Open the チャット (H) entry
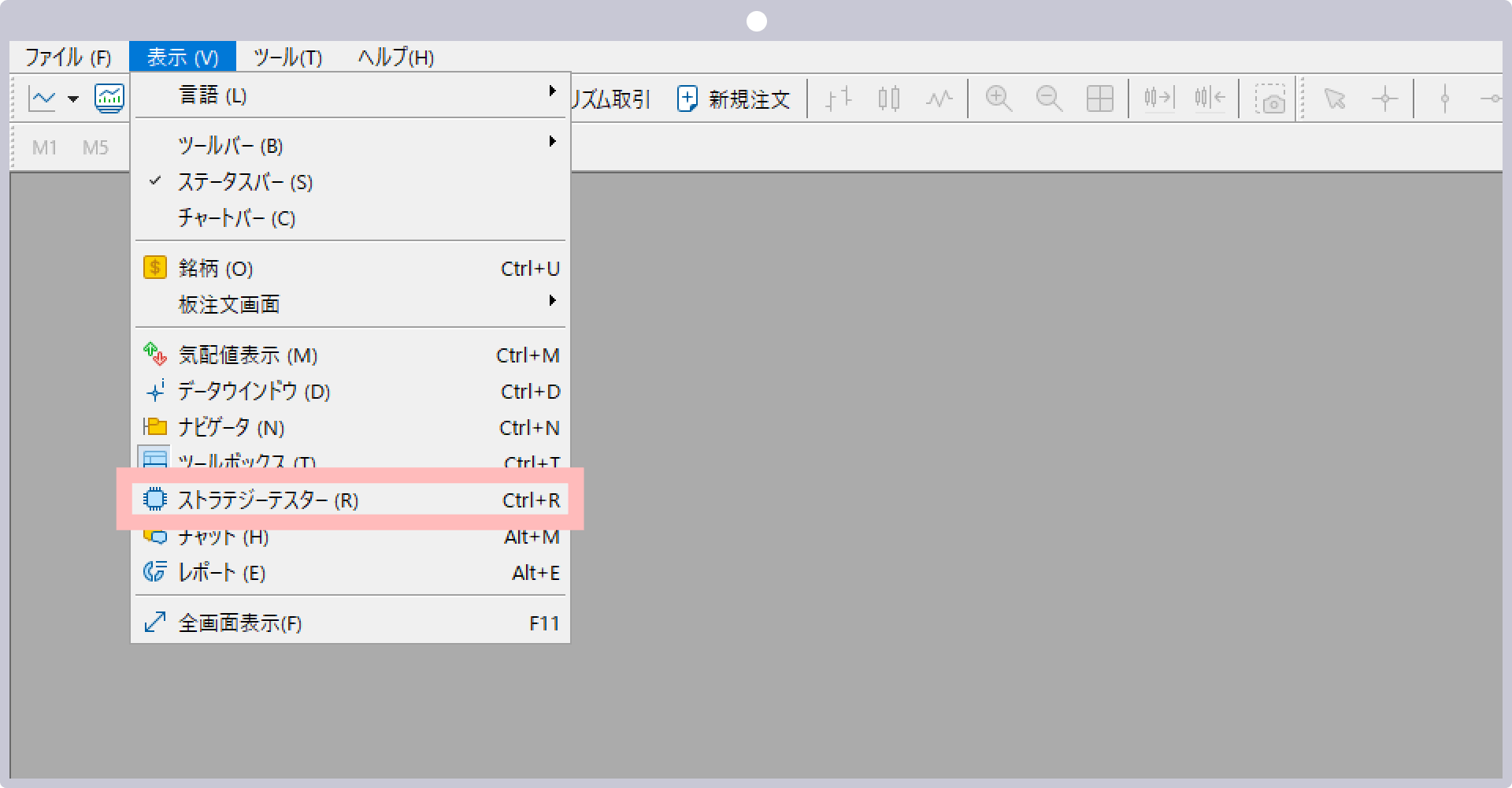This screenshot has width=1512, height=788. (x=350, y=538)
